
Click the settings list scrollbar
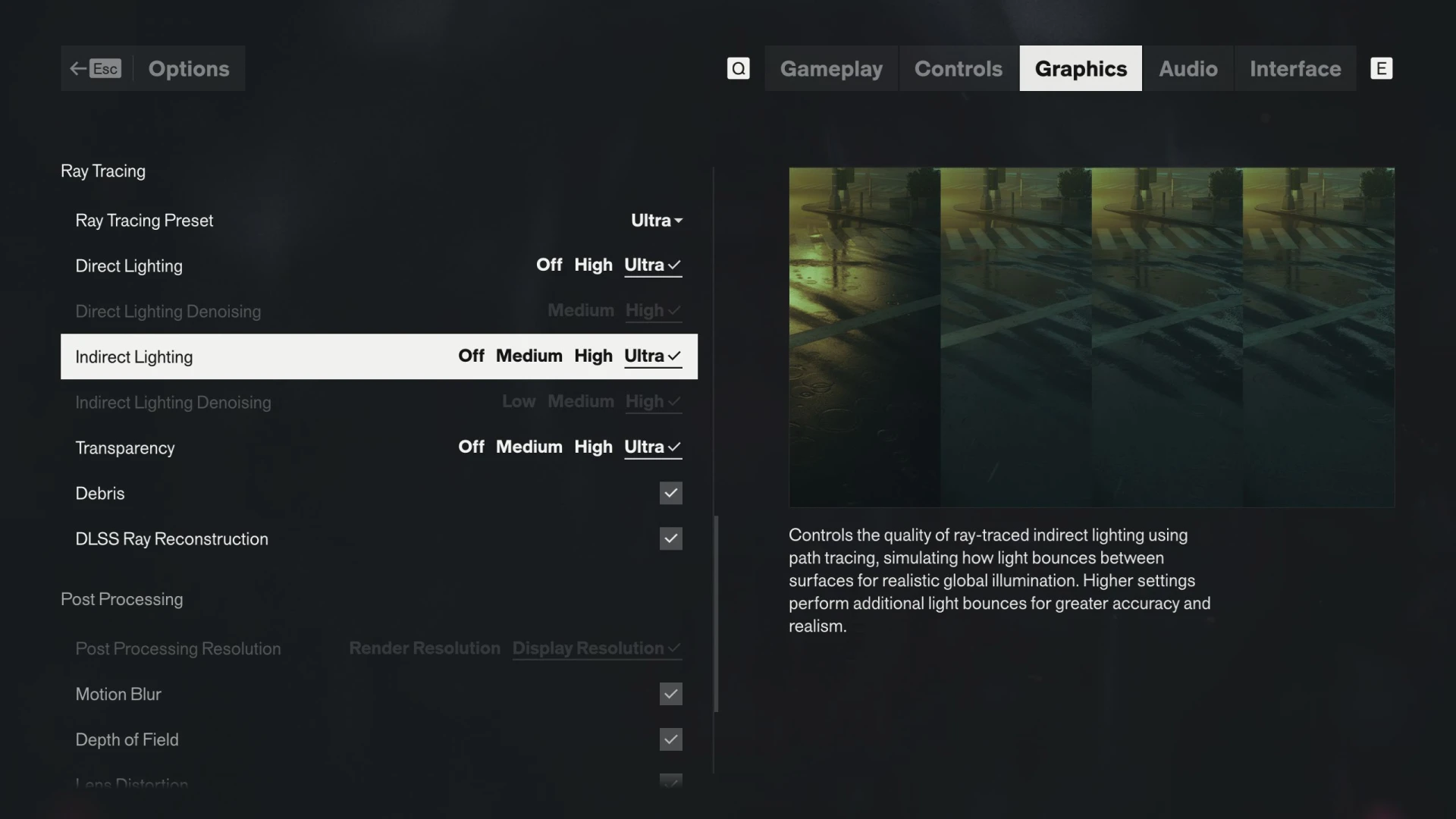coord(715,613)
